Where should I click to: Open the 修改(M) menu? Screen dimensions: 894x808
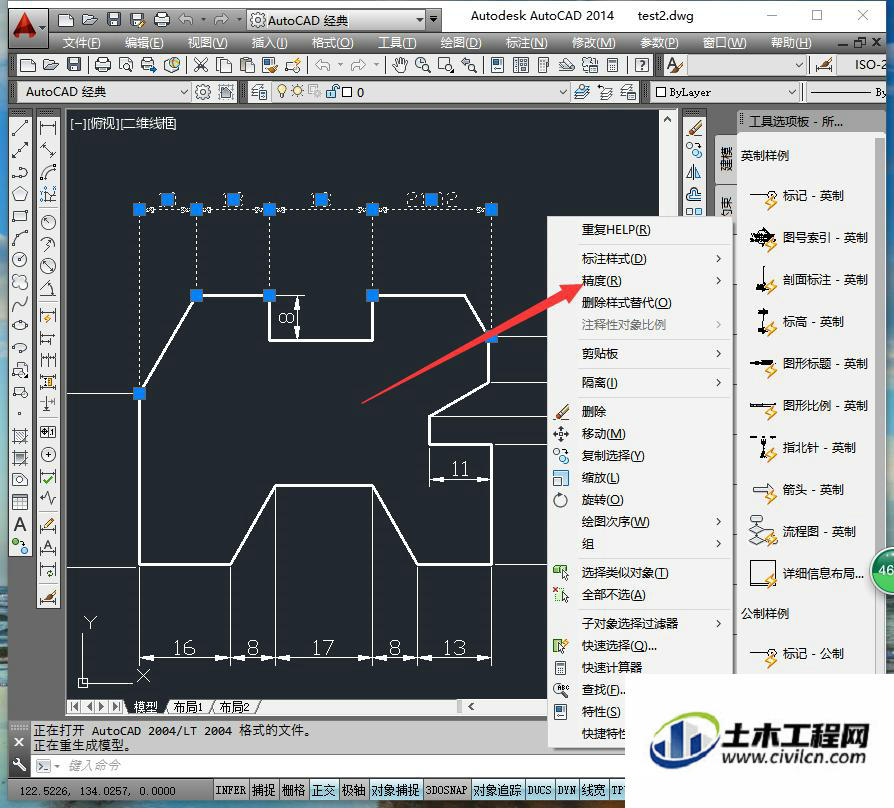[594, 43]
